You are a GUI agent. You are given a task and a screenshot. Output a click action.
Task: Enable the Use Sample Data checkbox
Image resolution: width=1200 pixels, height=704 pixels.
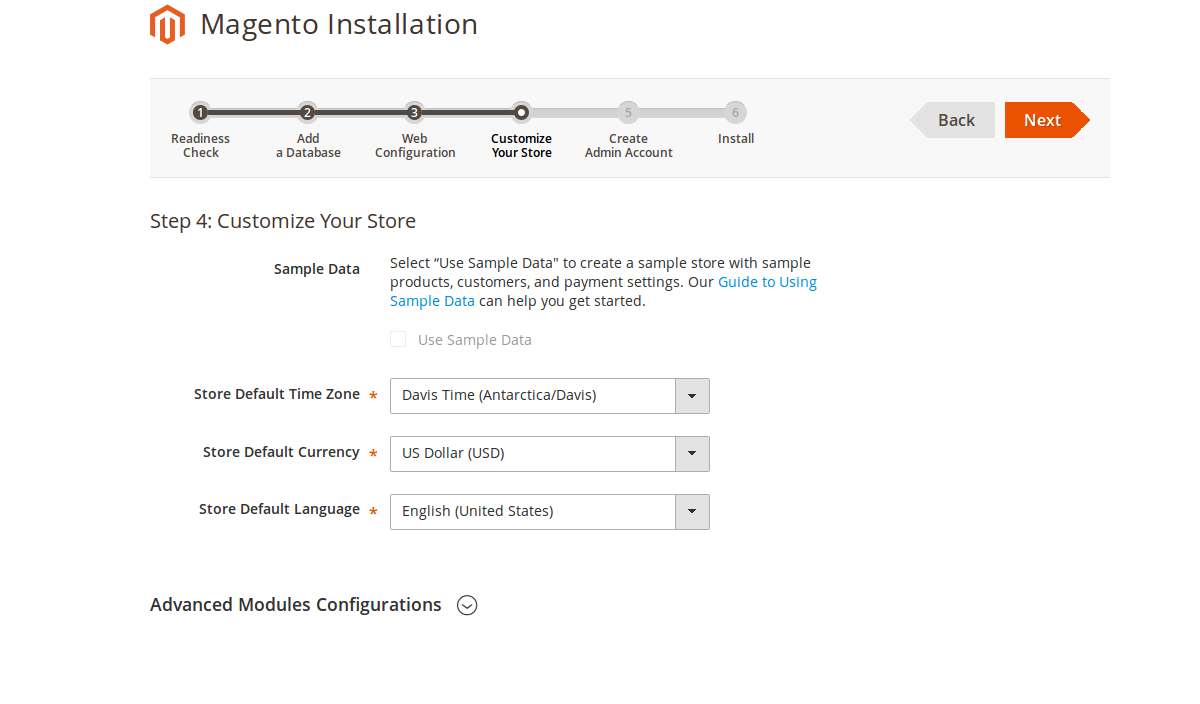(x=398, y=339)
